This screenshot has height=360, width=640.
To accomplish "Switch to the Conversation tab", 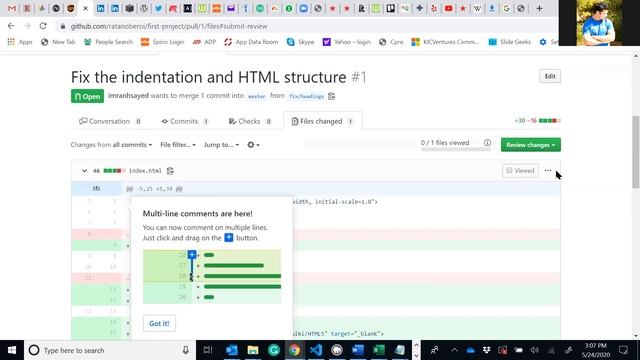I will [110, 121].
